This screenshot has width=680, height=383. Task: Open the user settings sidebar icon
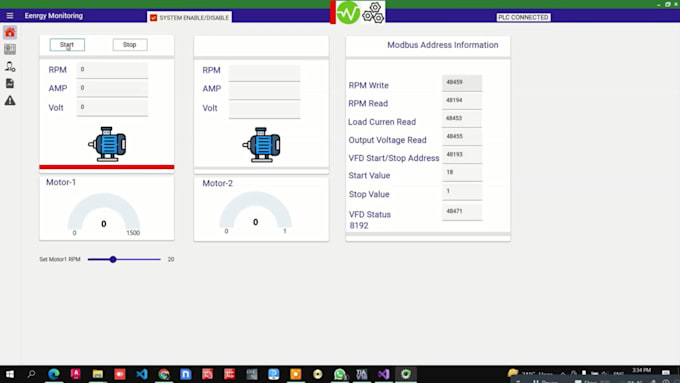click(10, 66)
